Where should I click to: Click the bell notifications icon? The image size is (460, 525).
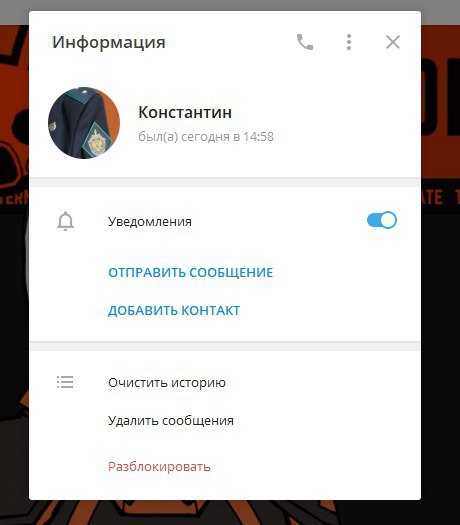65,221
